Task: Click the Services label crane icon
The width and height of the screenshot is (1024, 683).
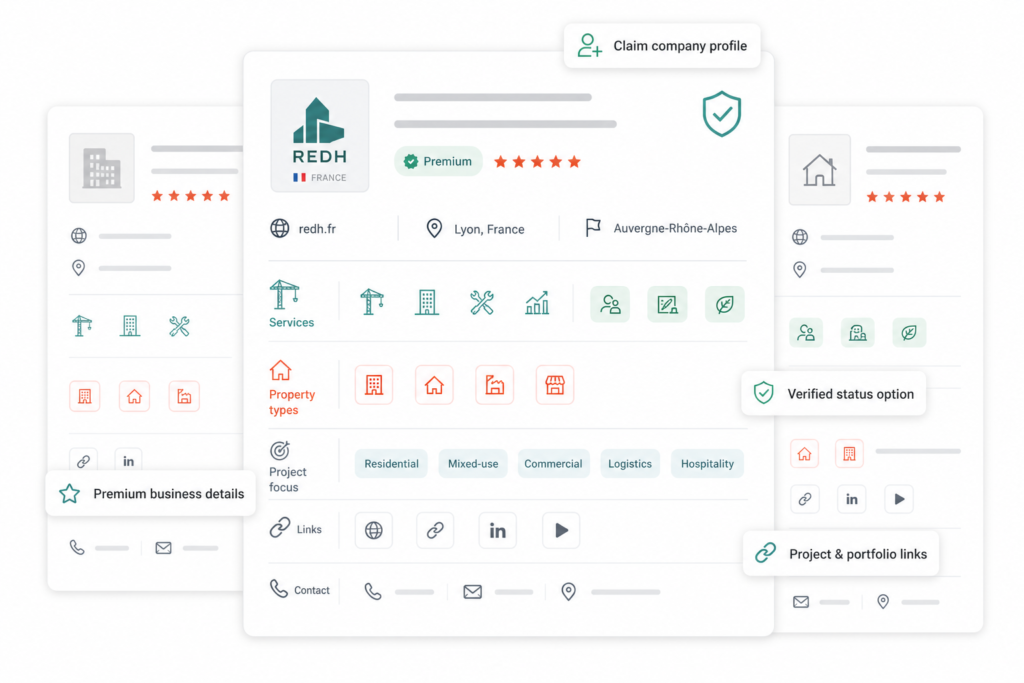Action: click(284, 294)
